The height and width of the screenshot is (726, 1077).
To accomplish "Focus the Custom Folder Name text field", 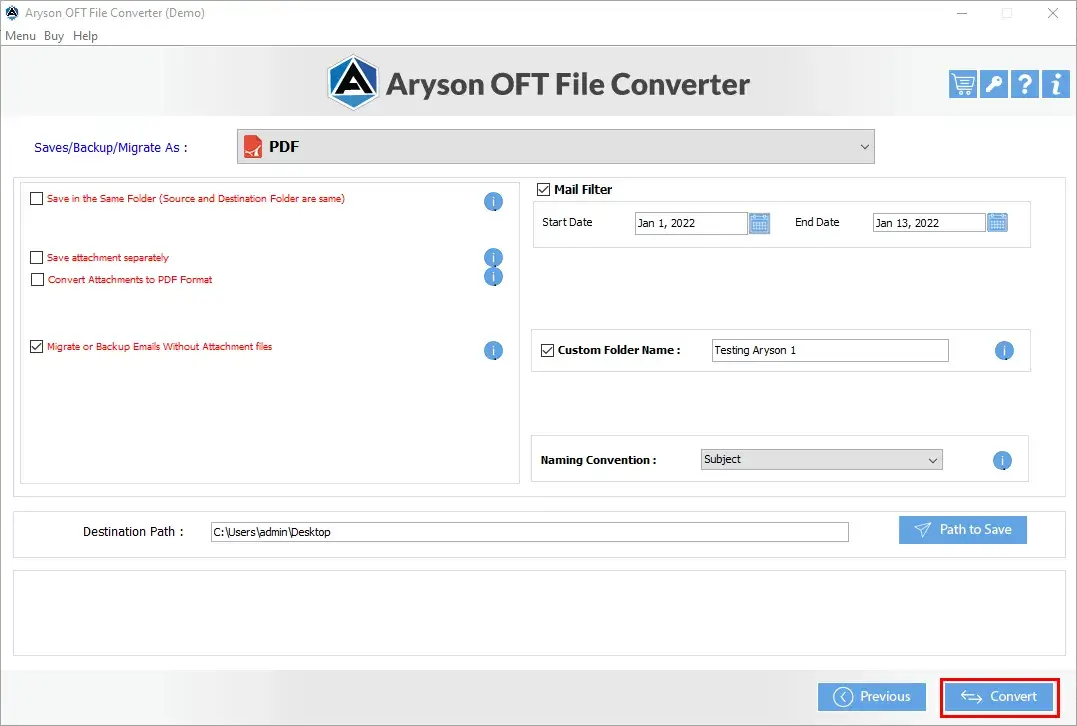I will [x=830, y=350].
